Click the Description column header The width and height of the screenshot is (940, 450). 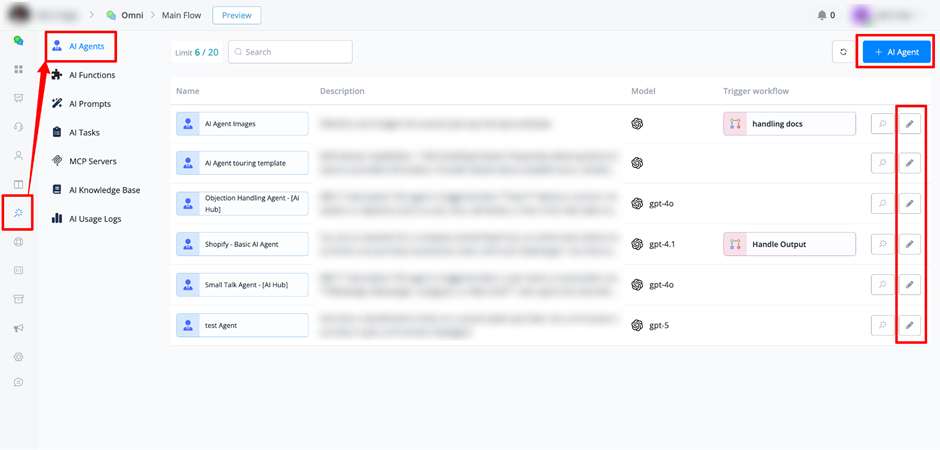pyautogui.click(x=342, y=92)
